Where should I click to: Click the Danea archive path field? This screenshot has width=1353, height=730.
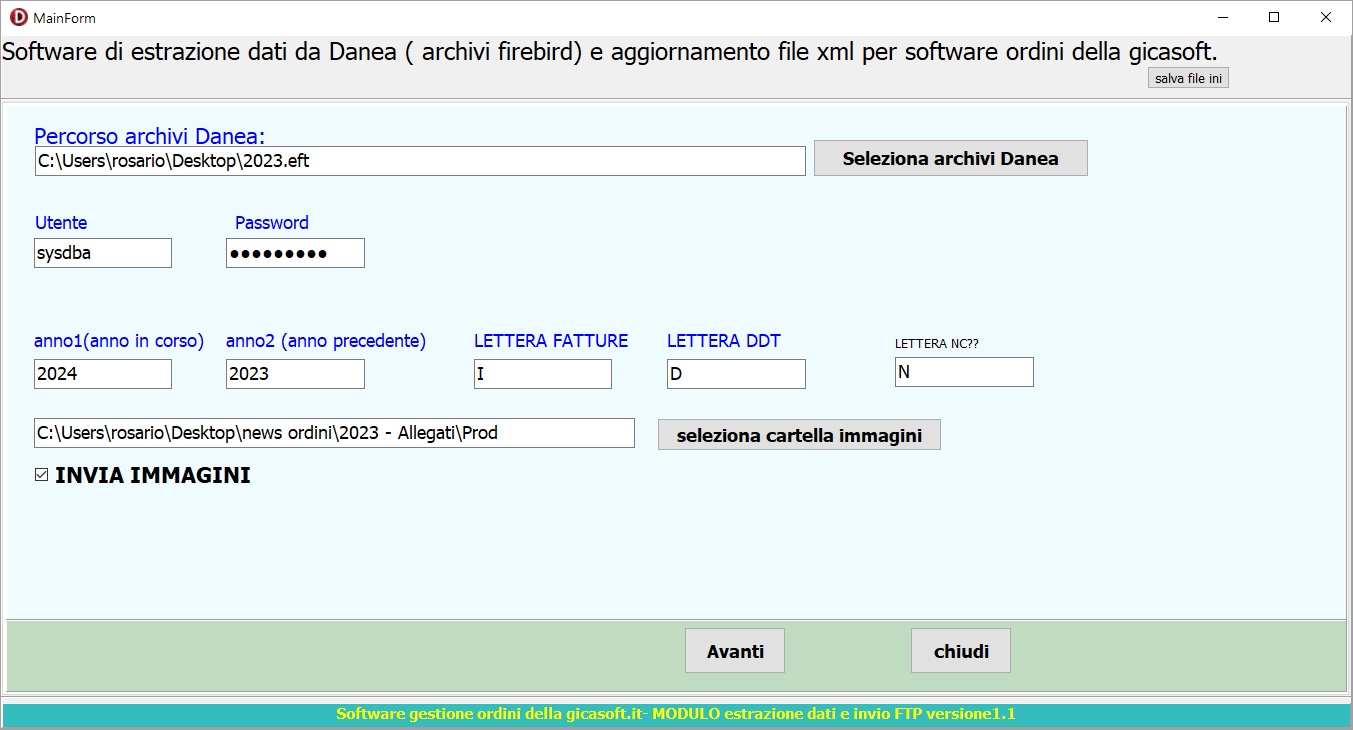pyautogui.click(x=420, y=161)
